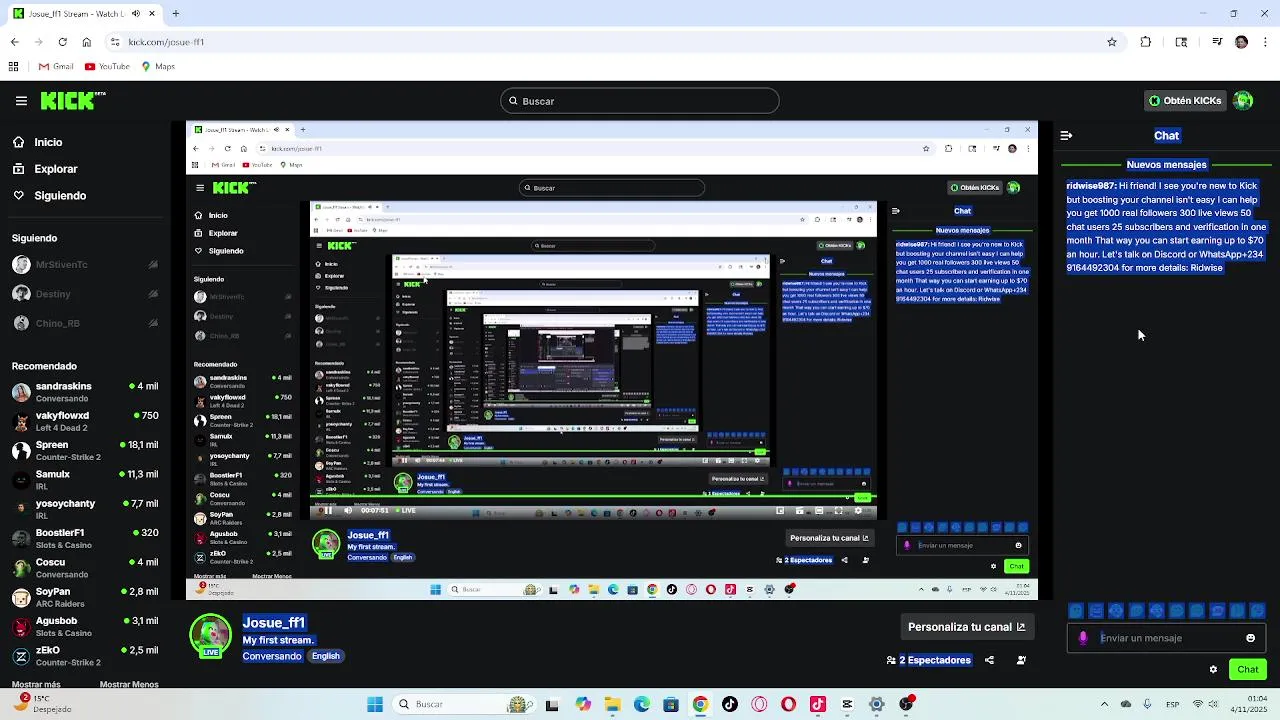Open Destiny followed channel
This screenshot has width=1280, height=720.
click(85, 294)
